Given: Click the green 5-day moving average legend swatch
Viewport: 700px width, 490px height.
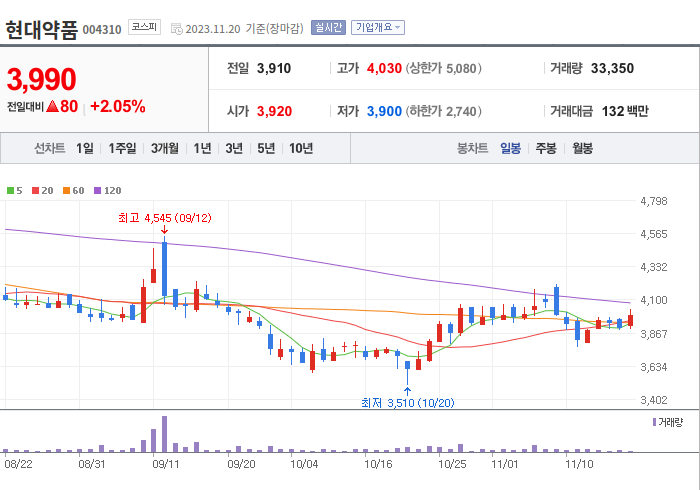Looking at the screenshot, I should point(10,191).
